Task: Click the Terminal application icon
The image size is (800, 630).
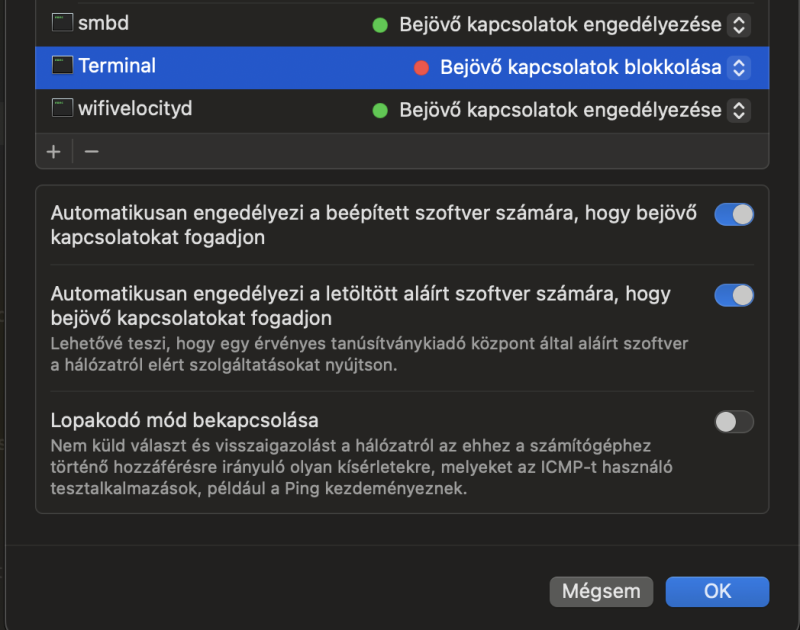Action: tap(62, 65)
